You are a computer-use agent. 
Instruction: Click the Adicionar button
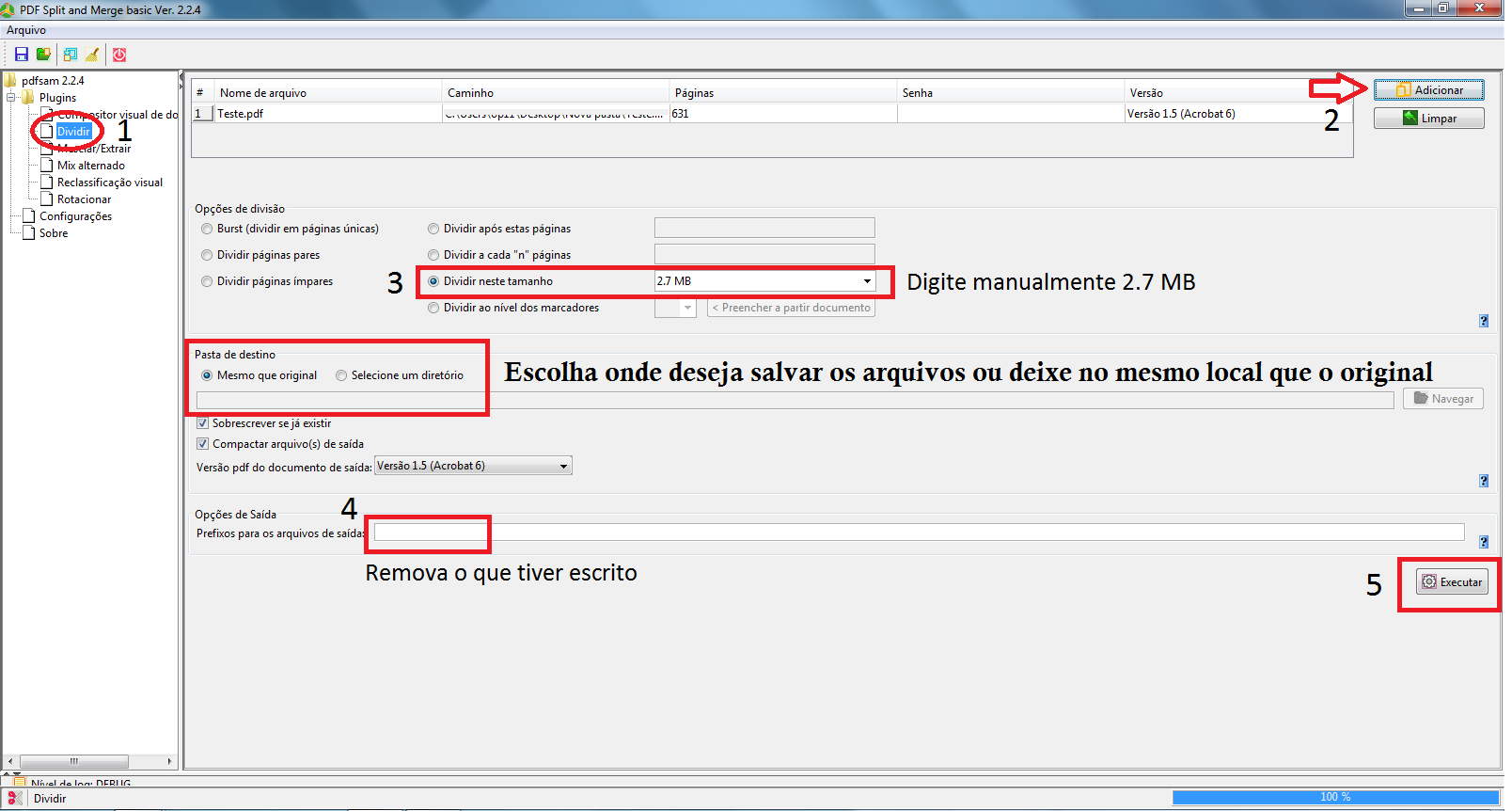point(1429,90)
